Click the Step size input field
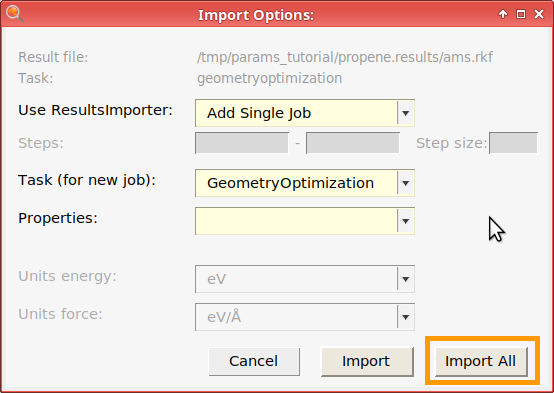 (513, 143)
